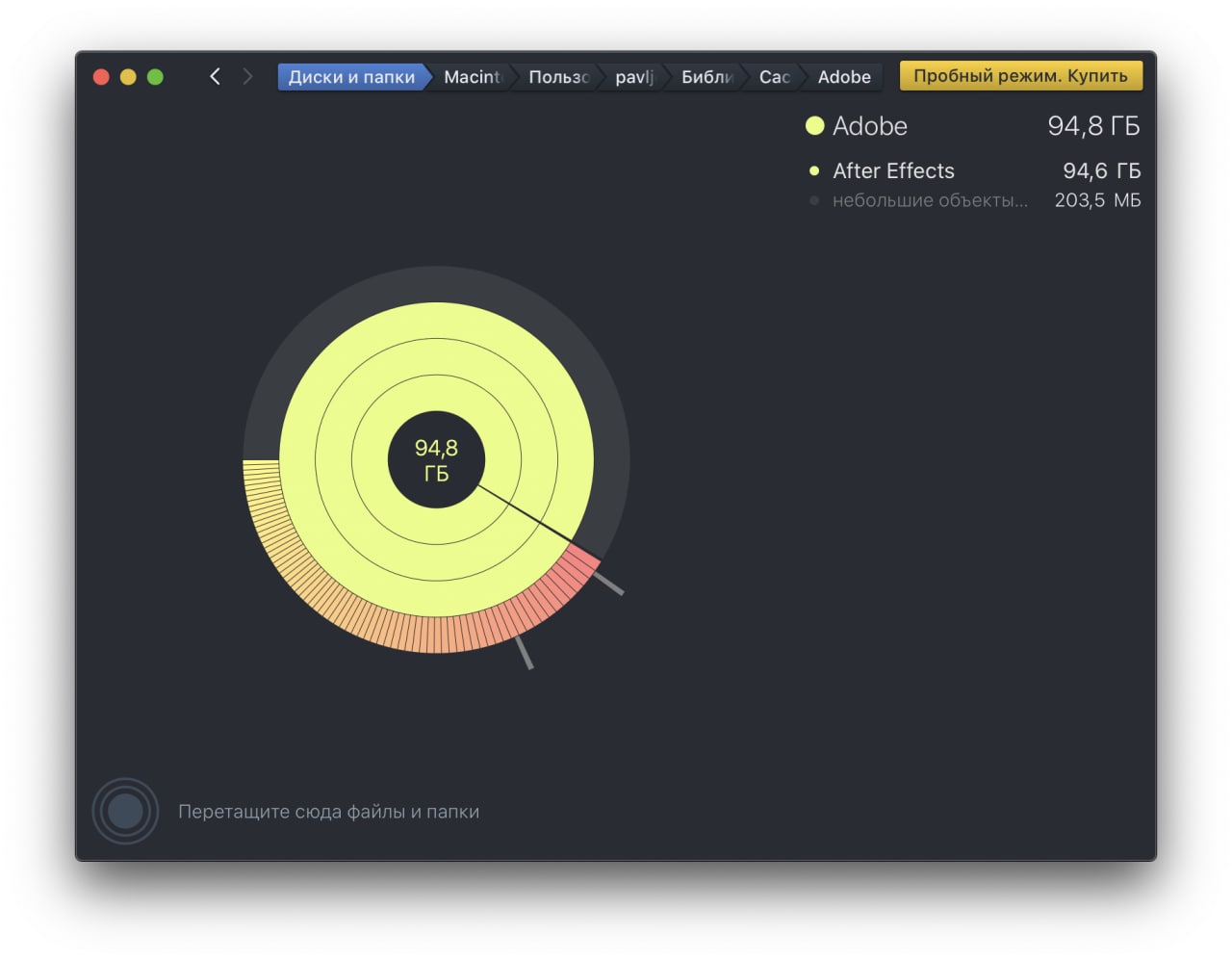Jump to the Macint breadcrumb segment
Screen dimensions: 1232x961
point(472,77)
